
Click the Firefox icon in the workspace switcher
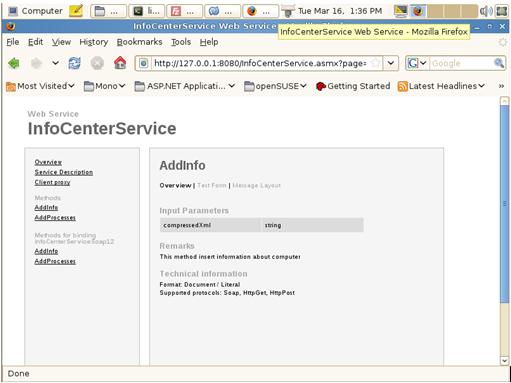(418, 11)
